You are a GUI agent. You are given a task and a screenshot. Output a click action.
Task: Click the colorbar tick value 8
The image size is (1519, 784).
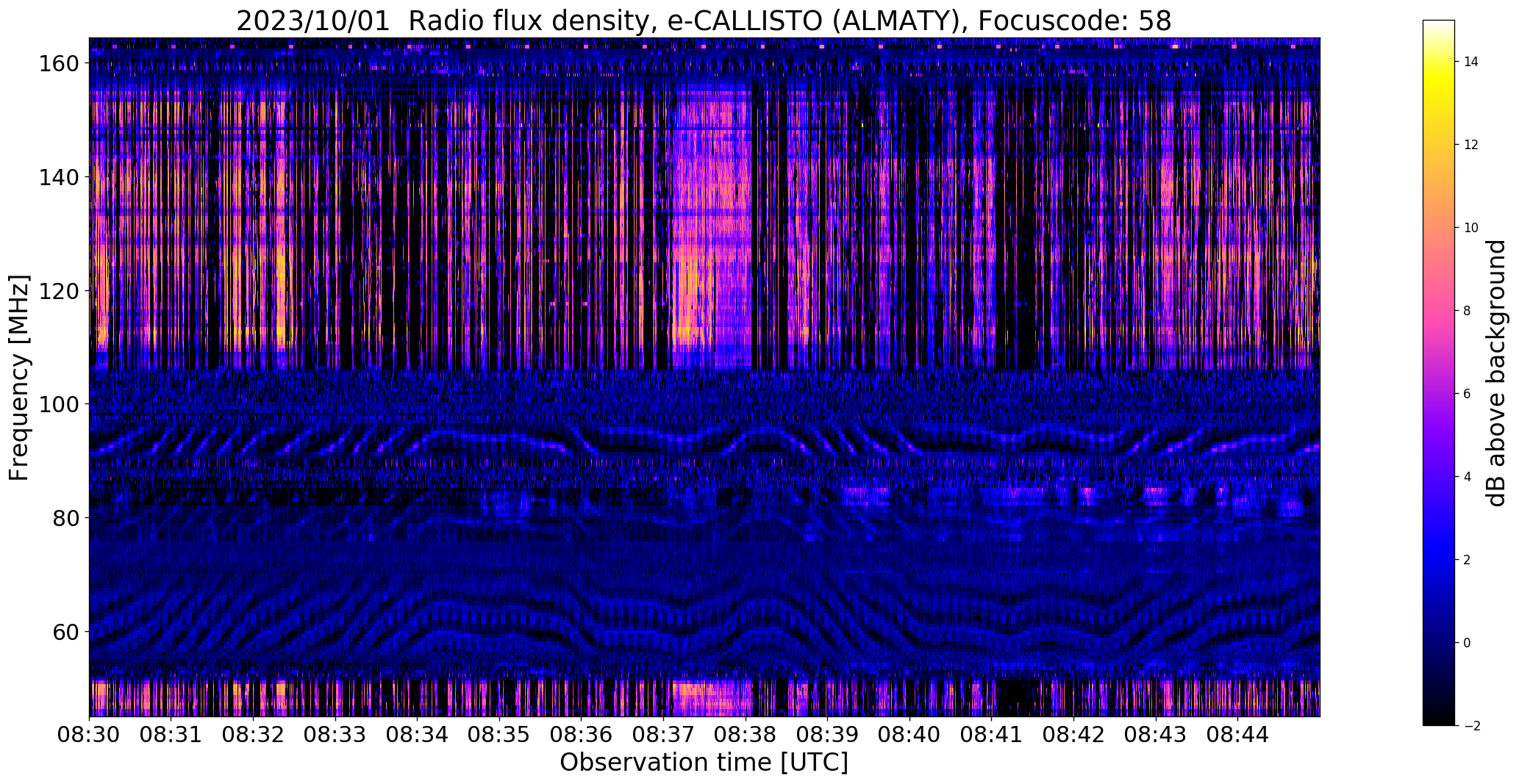point(1468,311)
